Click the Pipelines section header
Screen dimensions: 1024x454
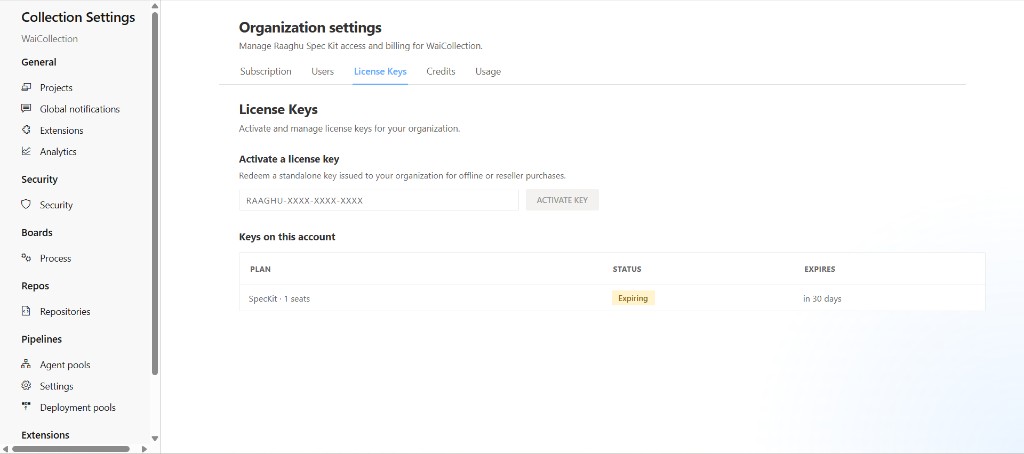tap(42, 339)
